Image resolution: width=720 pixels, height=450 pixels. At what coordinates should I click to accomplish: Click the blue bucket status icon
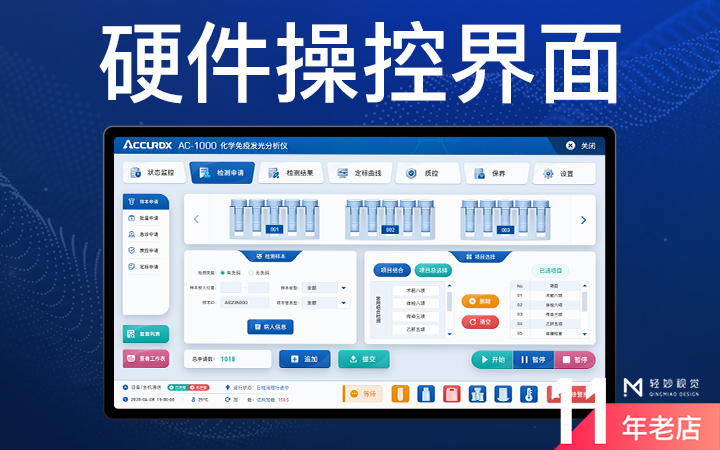(503, 394)
